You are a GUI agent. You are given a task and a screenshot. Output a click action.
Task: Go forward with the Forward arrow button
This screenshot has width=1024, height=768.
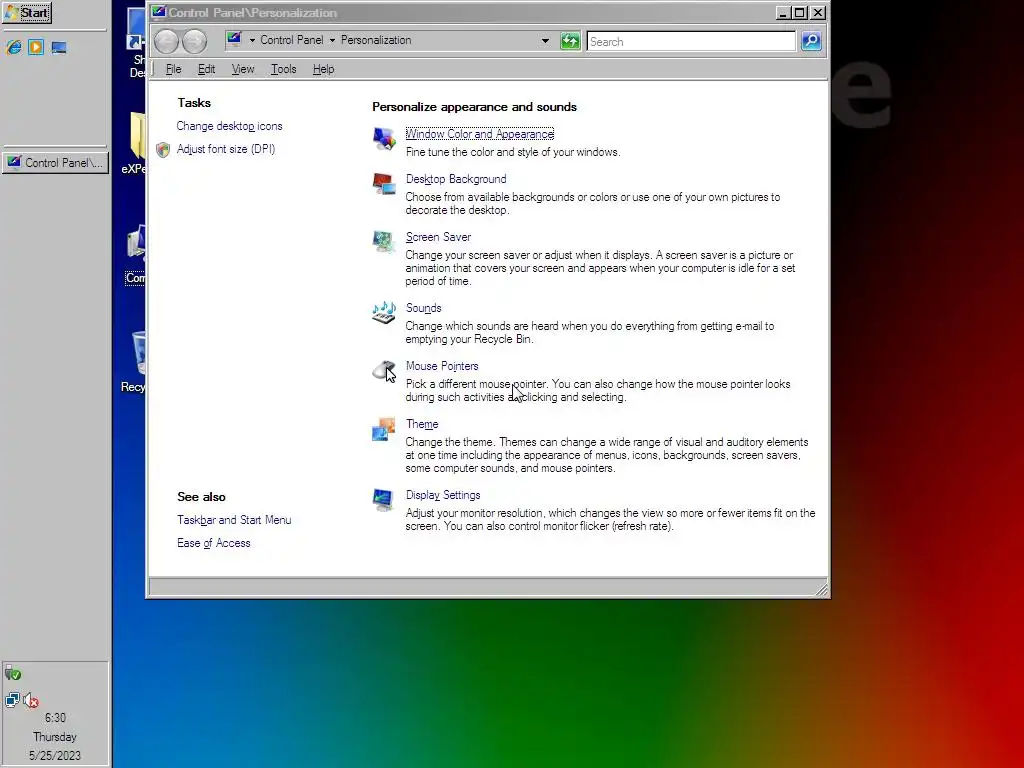click(194, 41)
